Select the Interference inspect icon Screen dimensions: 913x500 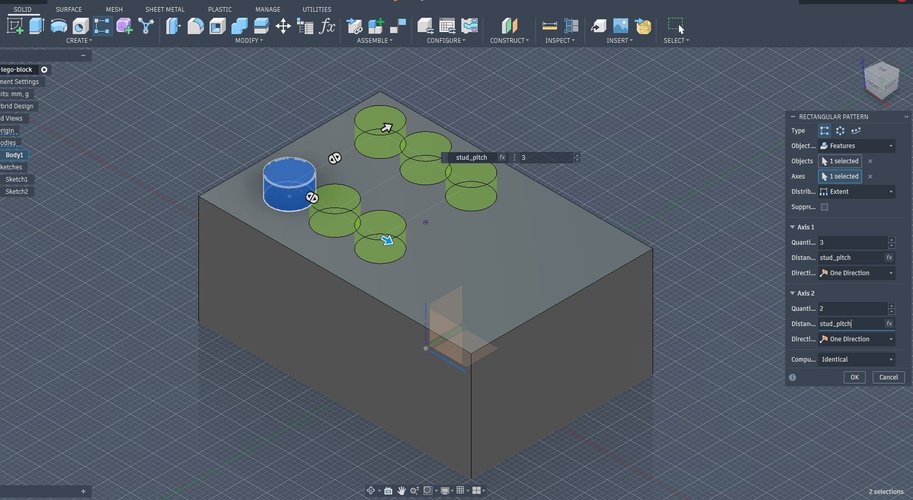pyautogui.click(x=571, y=26)
